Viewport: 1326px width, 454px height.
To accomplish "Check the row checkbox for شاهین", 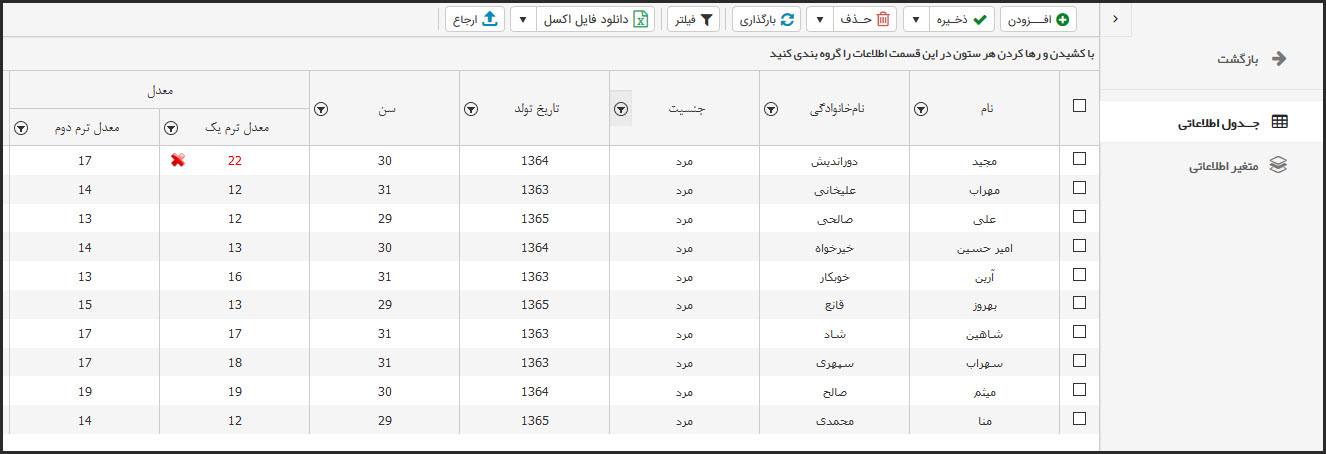I will (x=1079, y=332).
